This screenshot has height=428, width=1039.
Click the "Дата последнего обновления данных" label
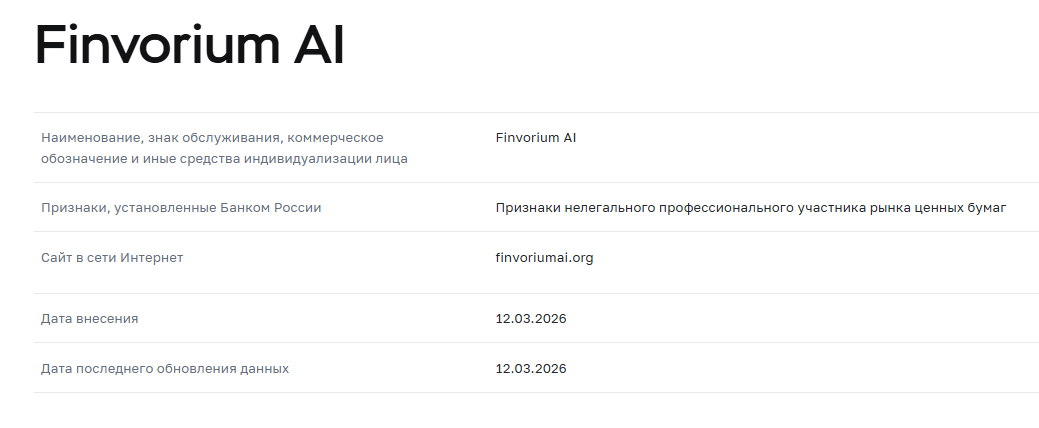[165, 368]
